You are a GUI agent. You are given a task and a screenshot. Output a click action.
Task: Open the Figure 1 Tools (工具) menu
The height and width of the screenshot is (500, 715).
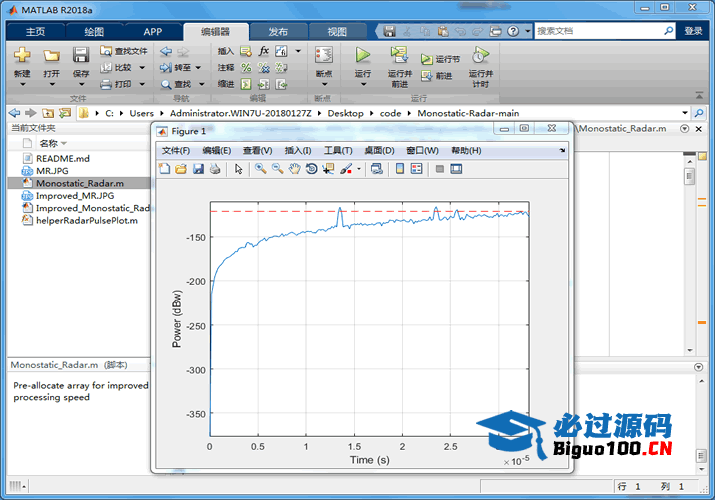338,150
